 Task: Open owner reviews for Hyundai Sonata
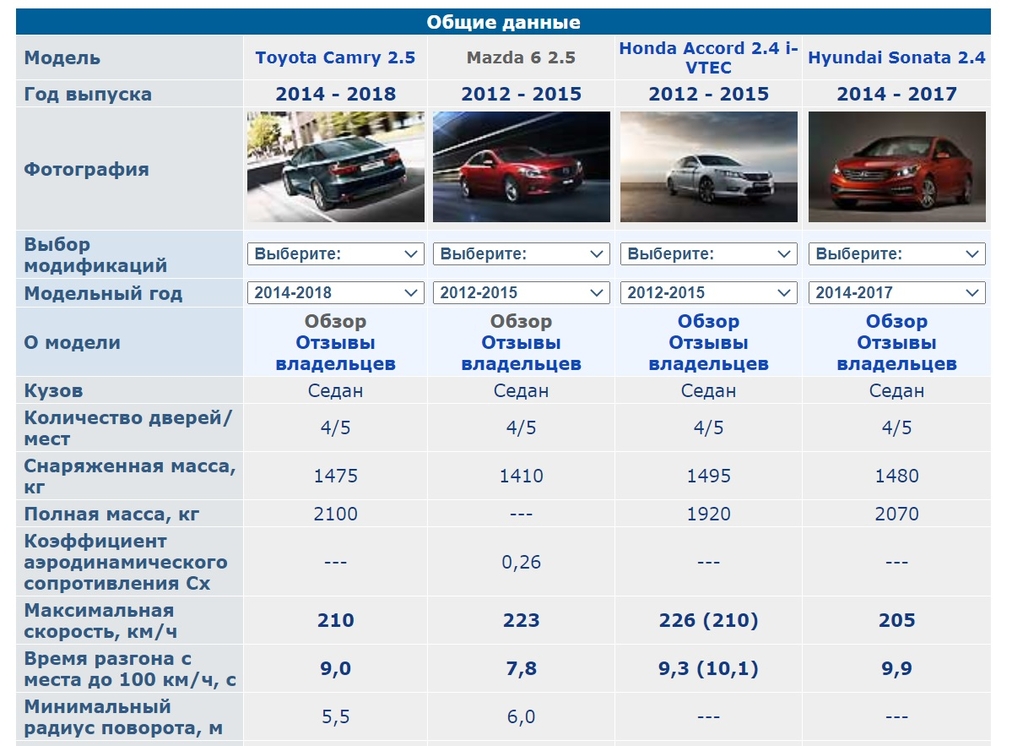(x=897, y=353)
